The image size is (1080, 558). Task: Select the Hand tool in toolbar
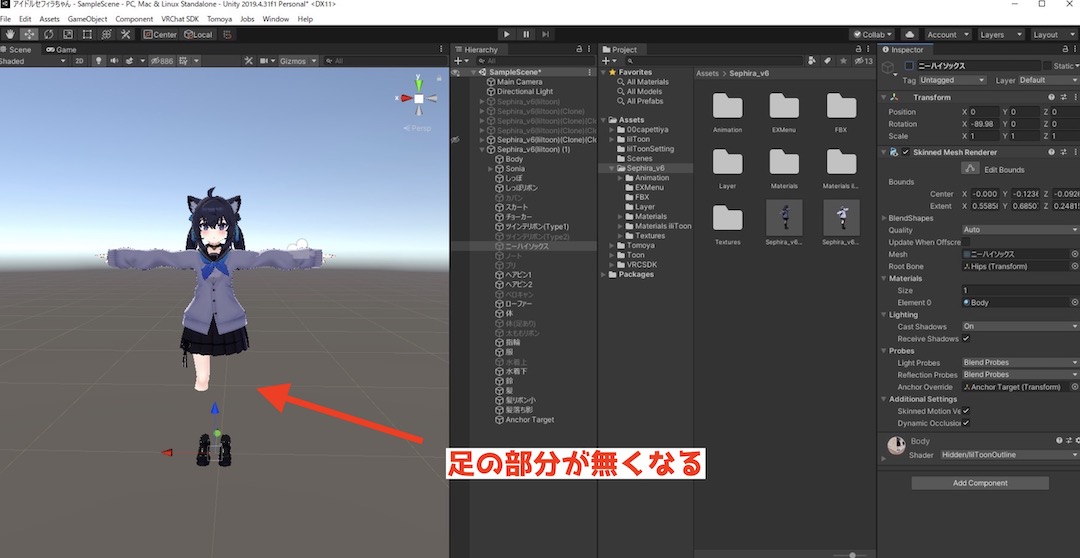click(10, 34)
